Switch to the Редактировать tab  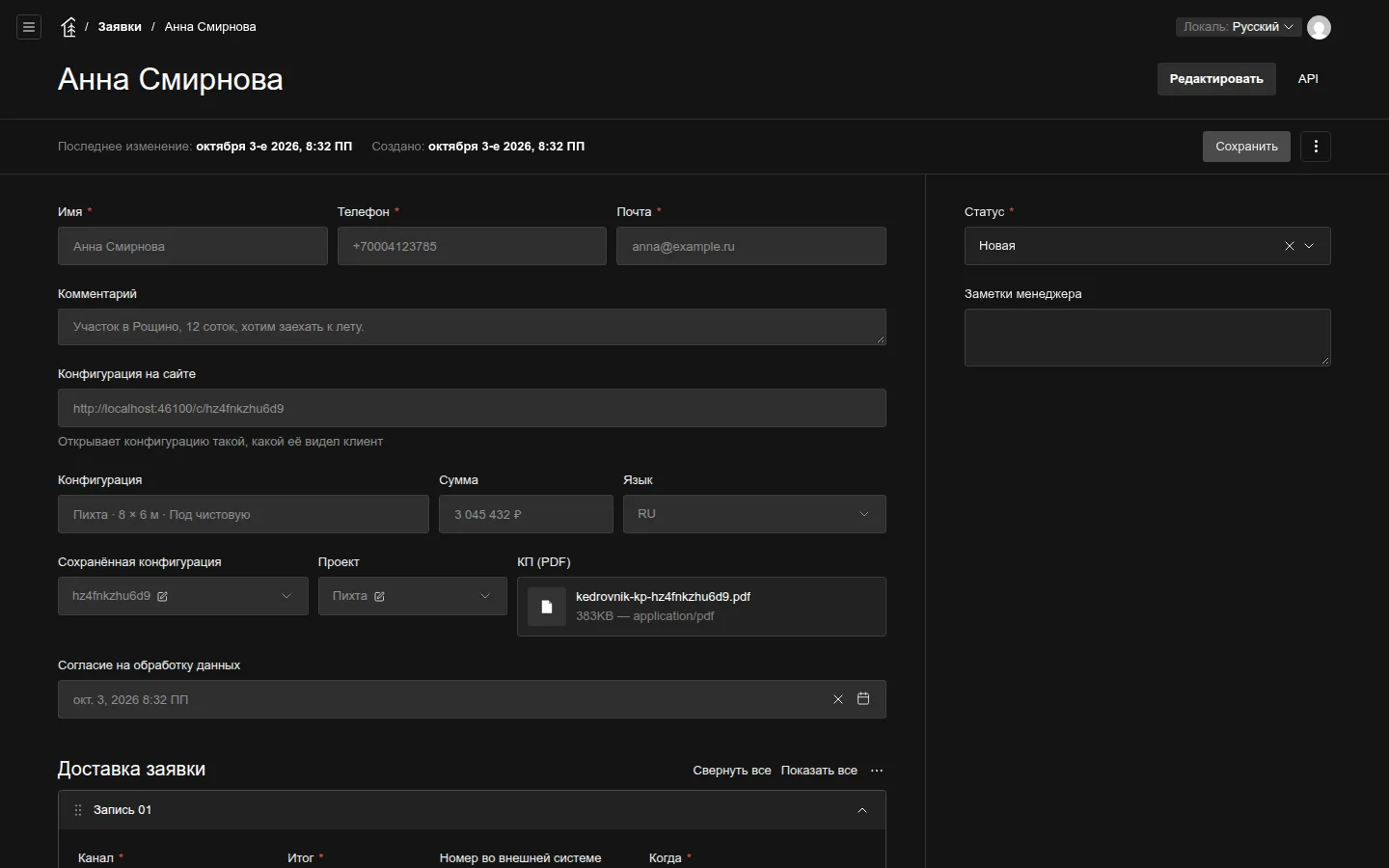(1216, 79)
